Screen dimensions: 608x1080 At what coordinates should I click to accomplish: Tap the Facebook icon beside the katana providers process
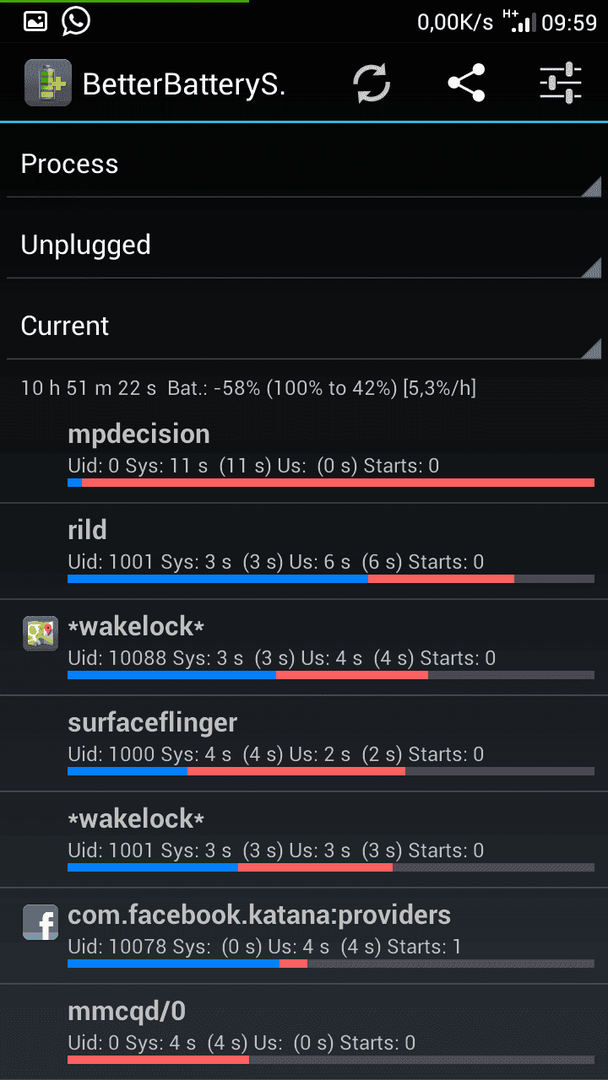40,923
